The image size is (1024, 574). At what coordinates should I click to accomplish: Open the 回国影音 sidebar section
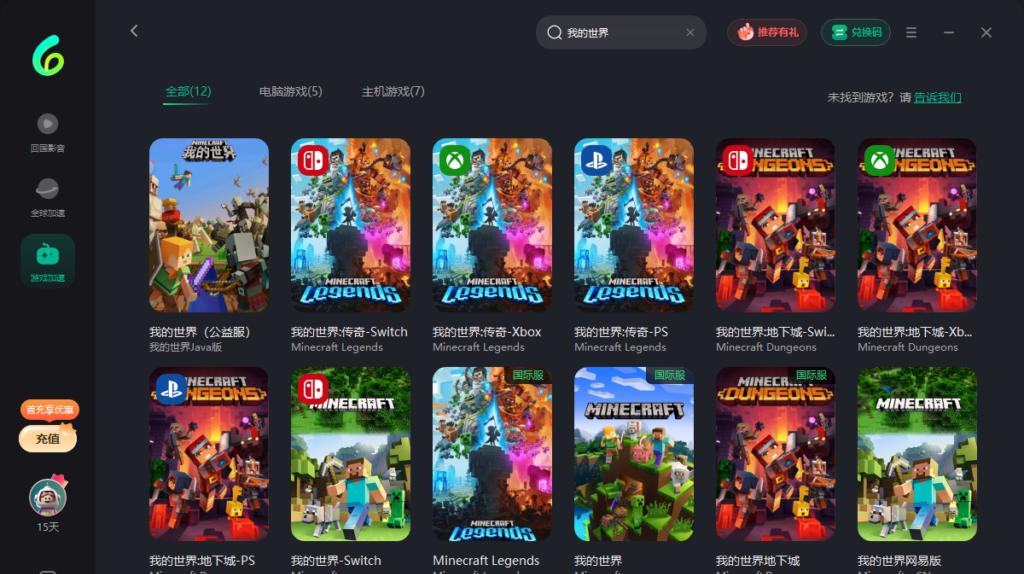pyautogui.click(x=47, y=133)
